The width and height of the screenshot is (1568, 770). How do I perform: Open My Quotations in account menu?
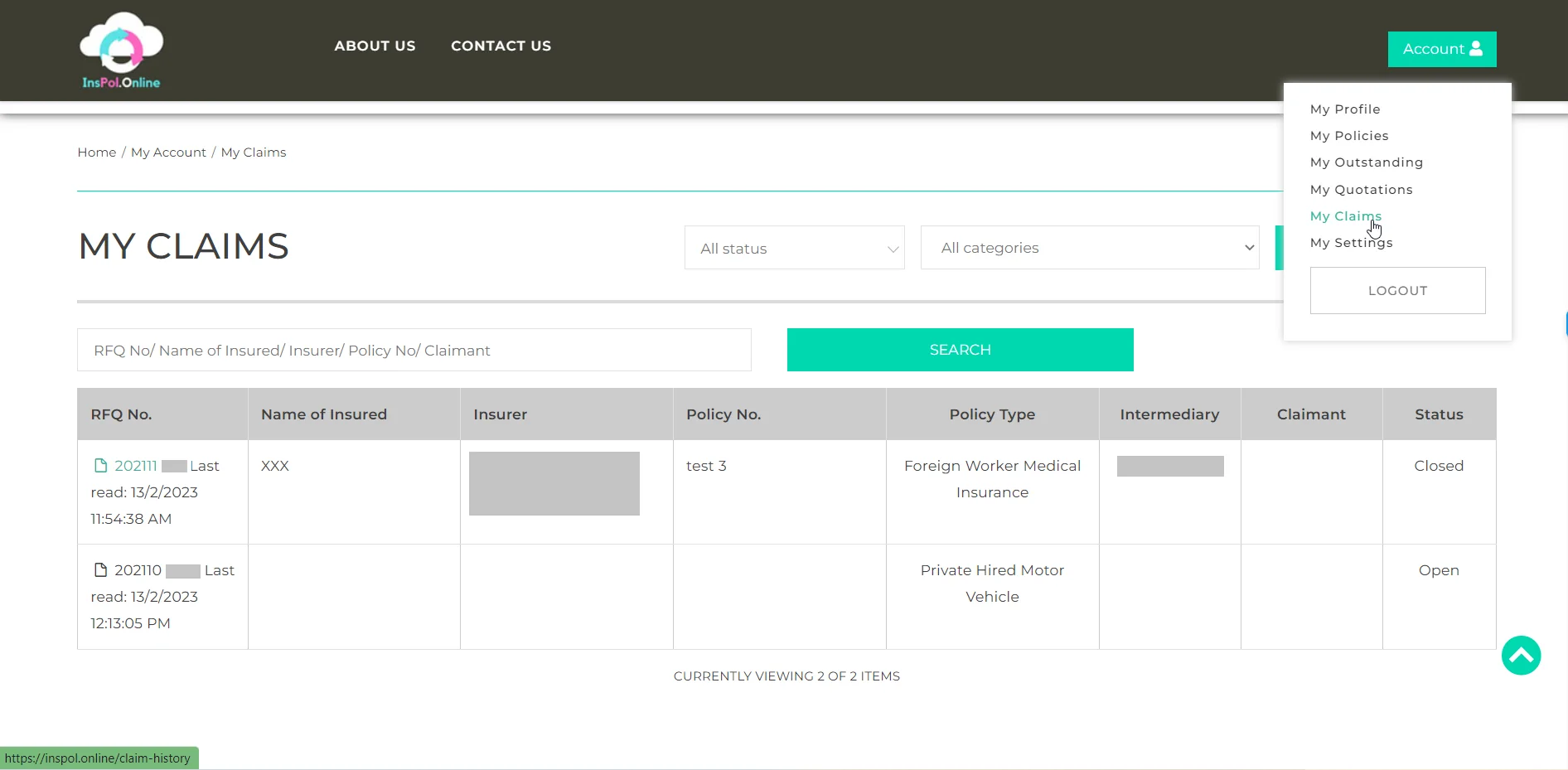tap(1362, 190)
